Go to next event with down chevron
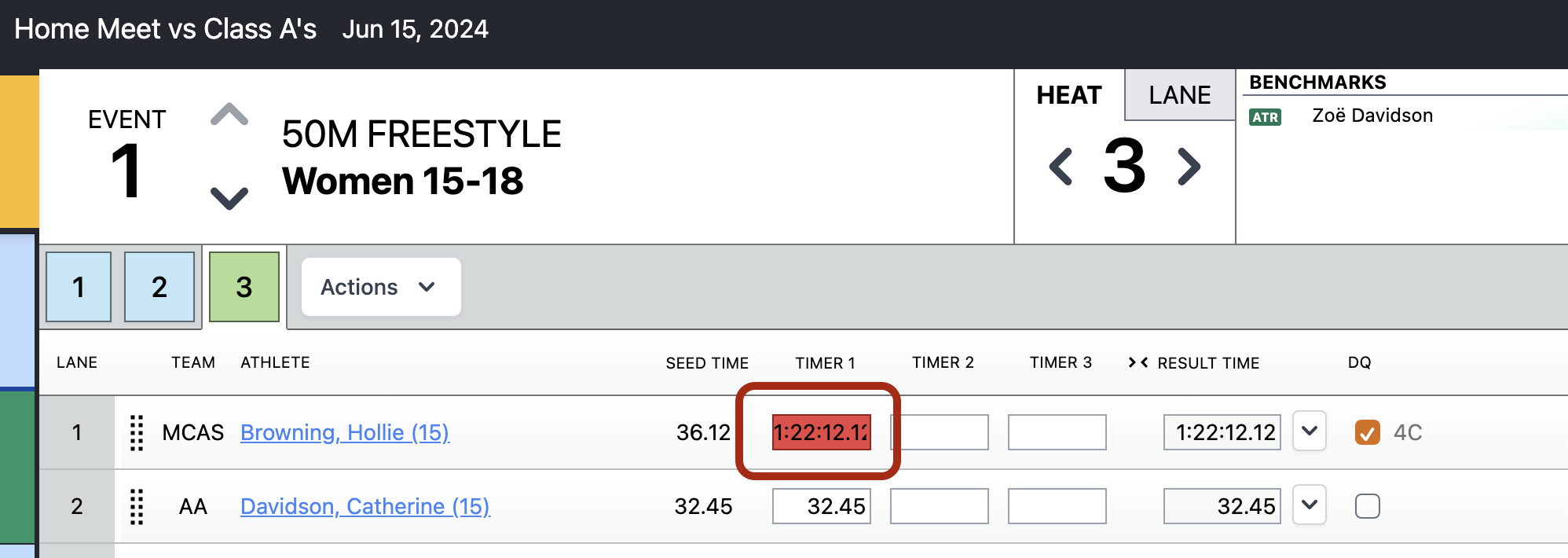This screenshot has width=1568, height=558. click(229, 197)
